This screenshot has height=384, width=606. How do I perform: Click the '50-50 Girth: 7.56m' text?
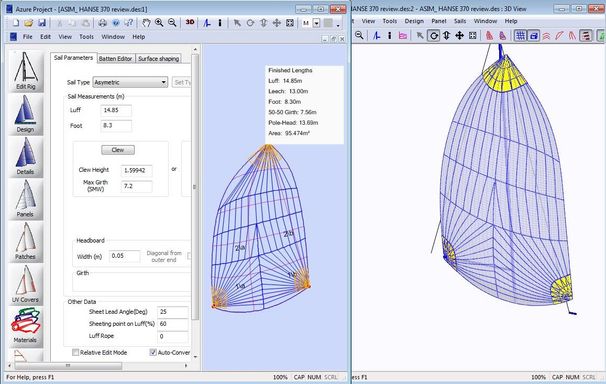click(x=293, y=112)
